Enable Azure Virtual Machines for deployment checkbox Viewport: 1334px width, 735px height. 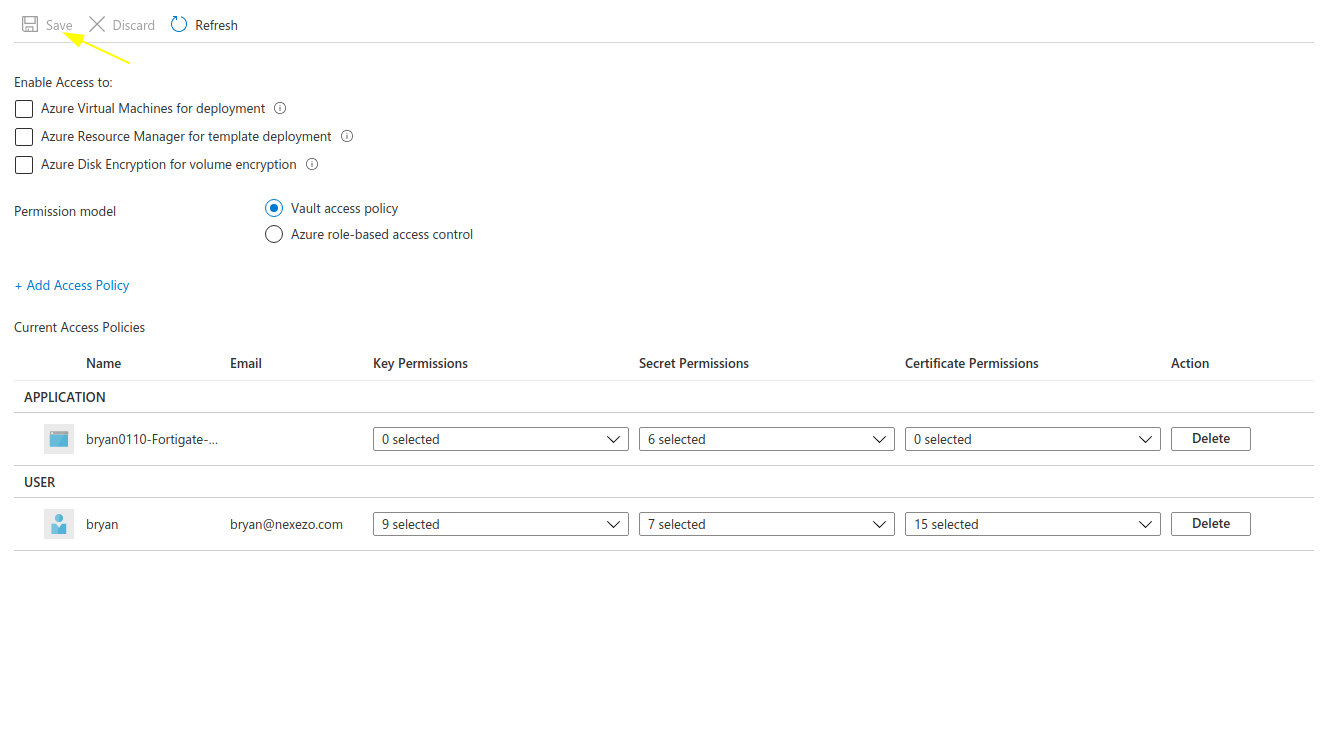click(24, 109)
